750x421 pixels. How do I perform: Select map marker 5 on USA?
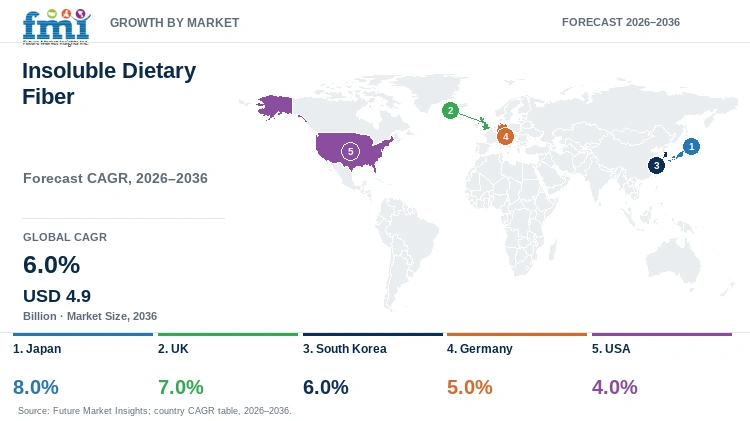click(350, 151)
